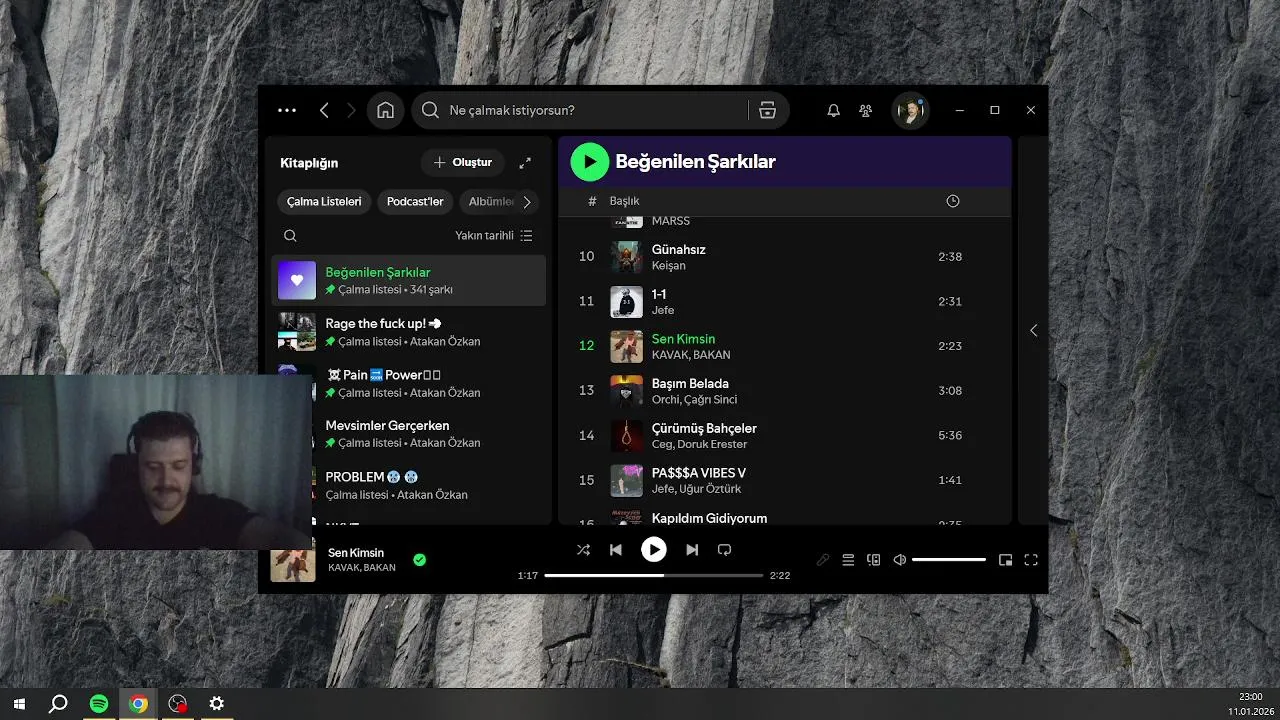Select the track Sen Kimsin in list
Viewport: 1280px width, 720px height.
(x=684, y=339)
